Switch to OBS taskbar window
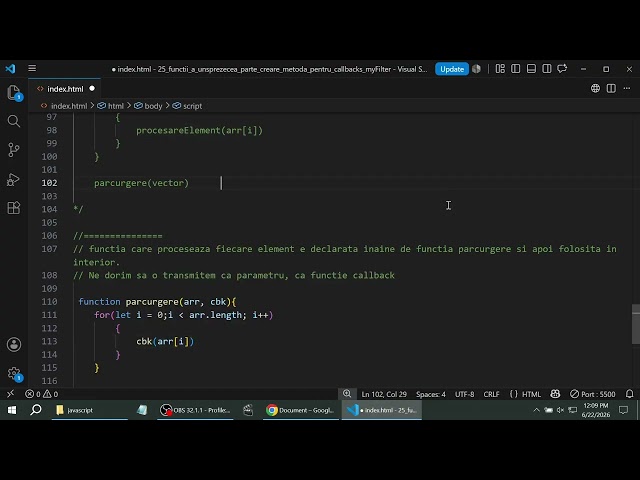Image resolution: width=640 pixels, height=480 pixels. point(195,410)
